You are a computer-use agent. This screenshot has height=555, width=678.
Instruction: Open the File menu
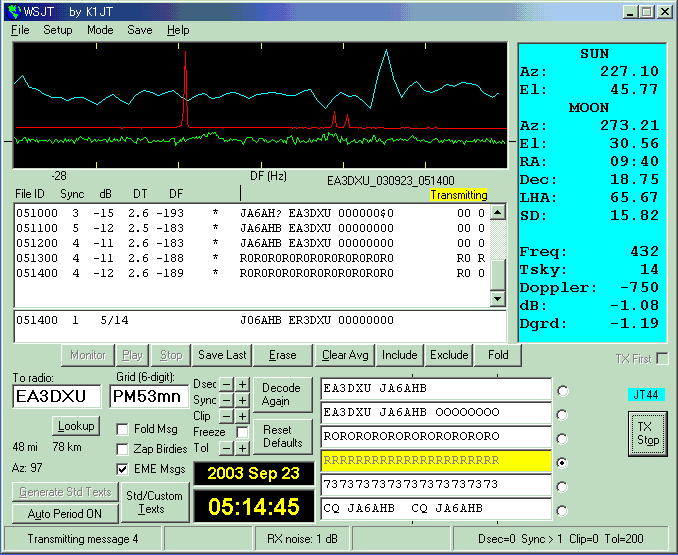tap(20, 30)
